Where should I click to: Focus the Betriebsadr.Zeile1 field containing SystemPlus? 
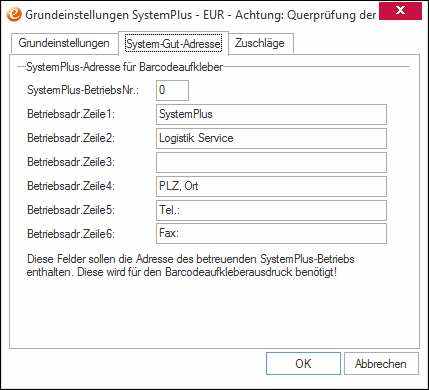[x=271, y=114]
